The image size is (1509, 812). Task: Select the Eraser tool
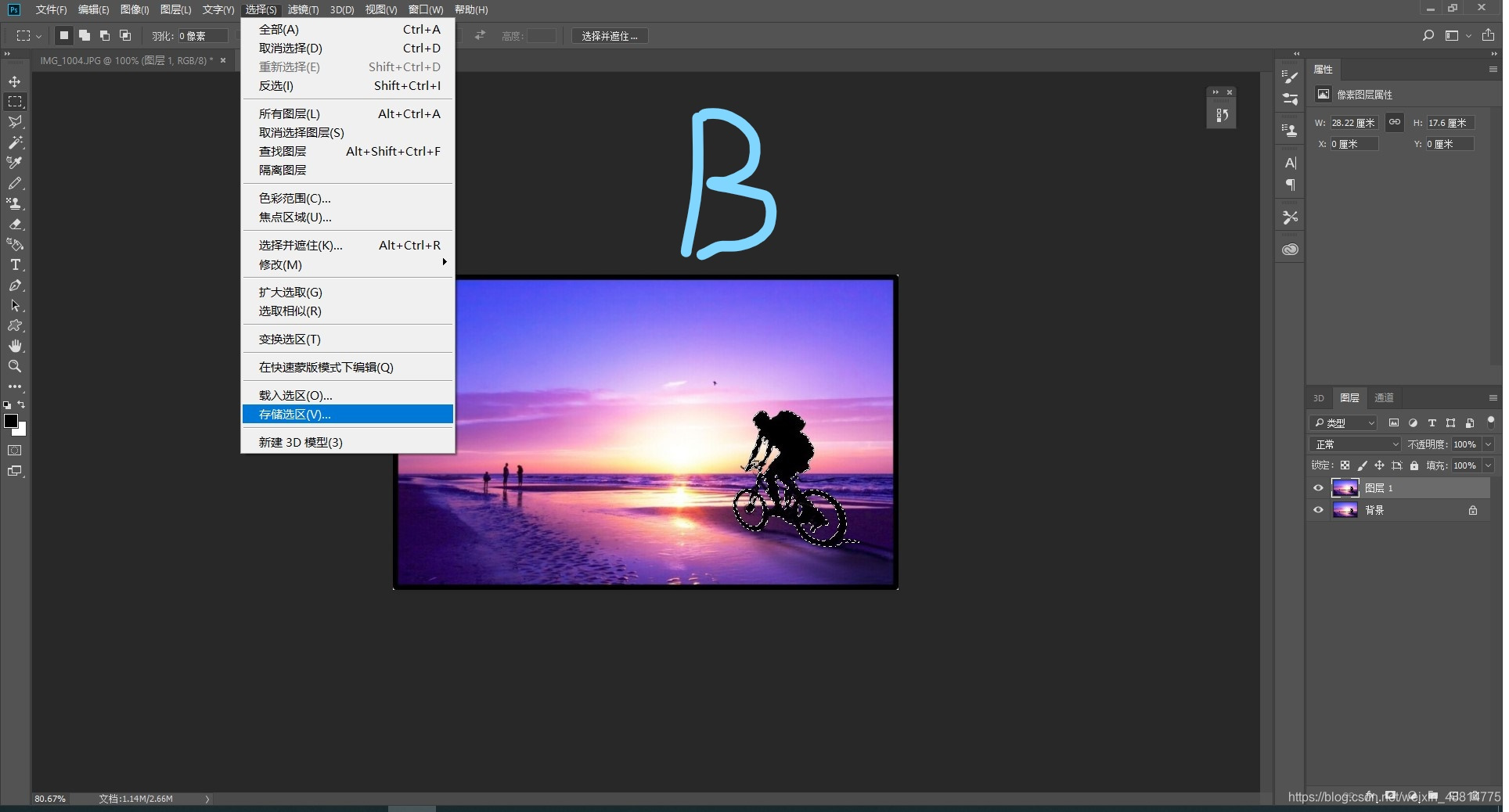tap(15, 224)
